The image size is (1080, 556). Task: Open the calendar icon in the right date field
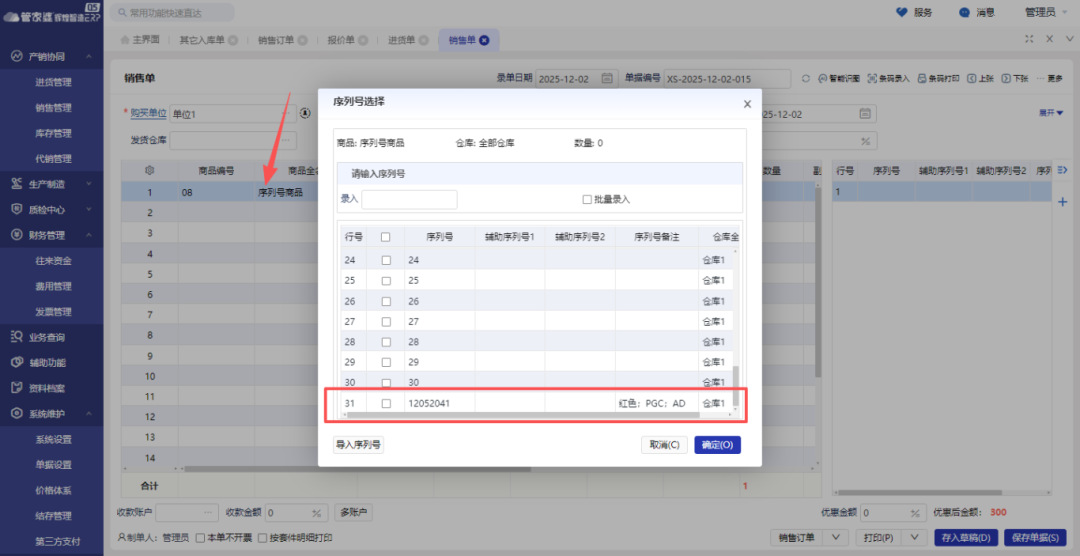(x=865, y=114)
